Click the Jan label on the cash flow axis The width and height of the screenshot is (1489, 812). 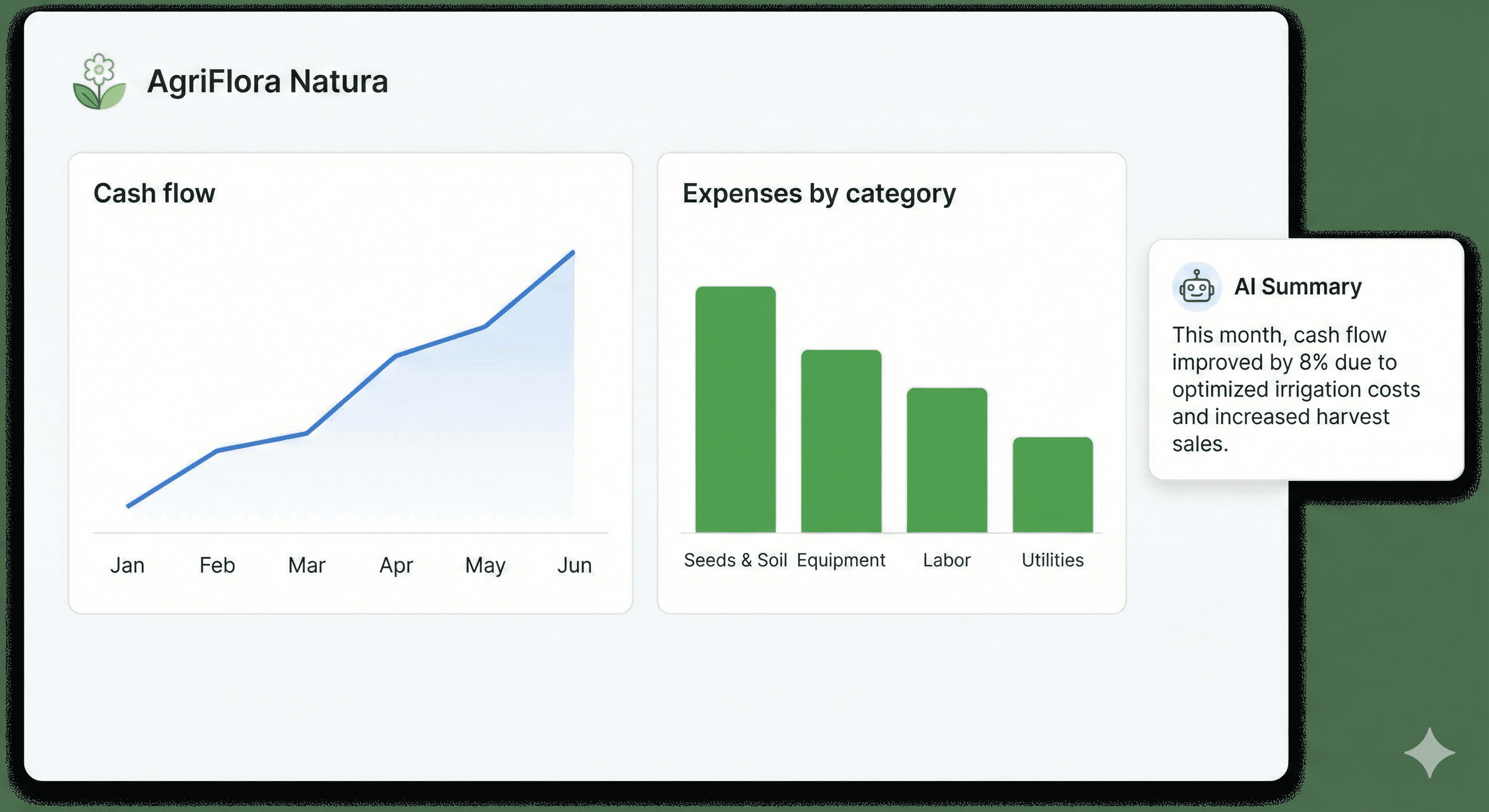pyautogui.click(x=128, y=565)
